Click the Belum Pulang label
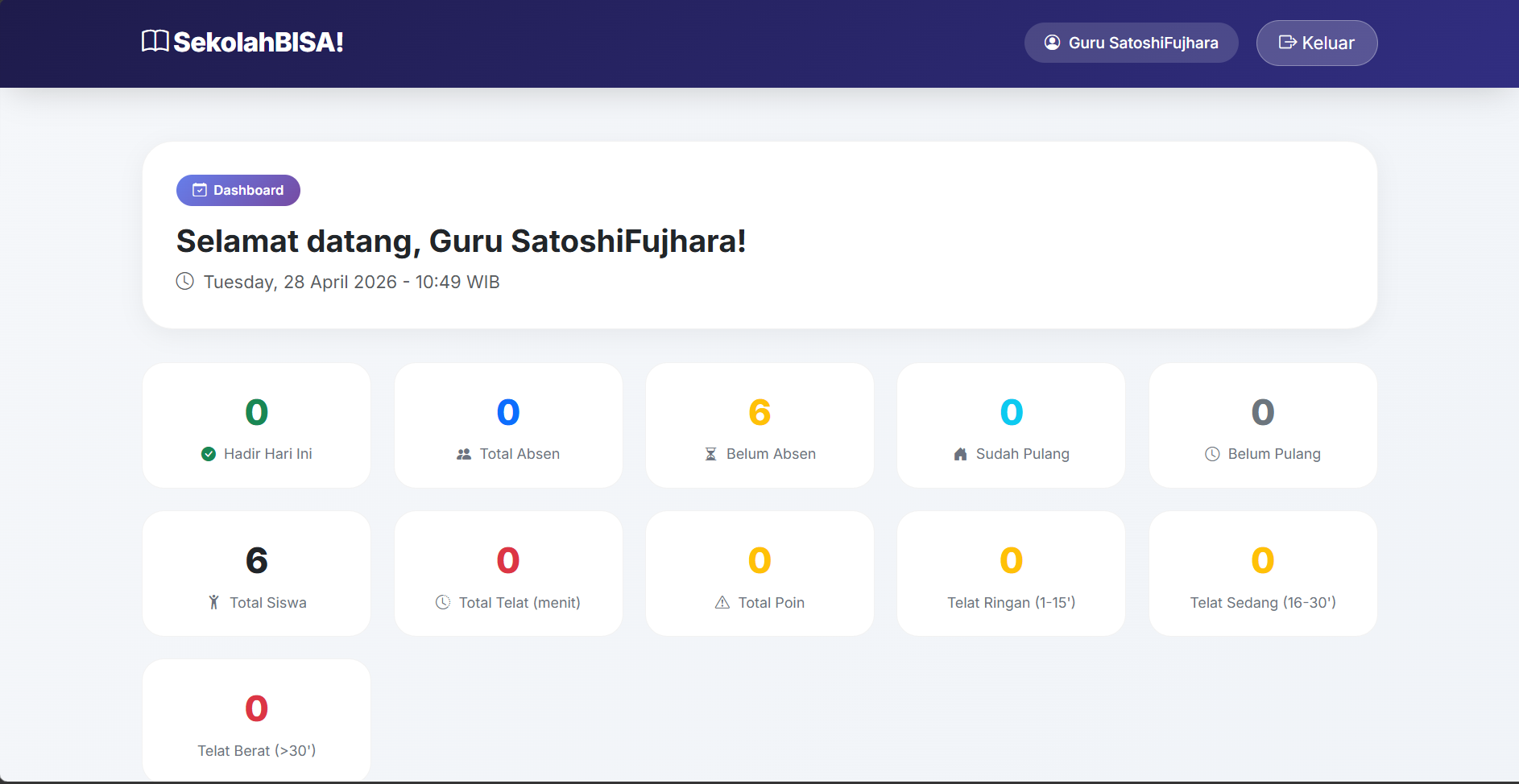Screen dimensions: 1519x784 coord(1274,454)
